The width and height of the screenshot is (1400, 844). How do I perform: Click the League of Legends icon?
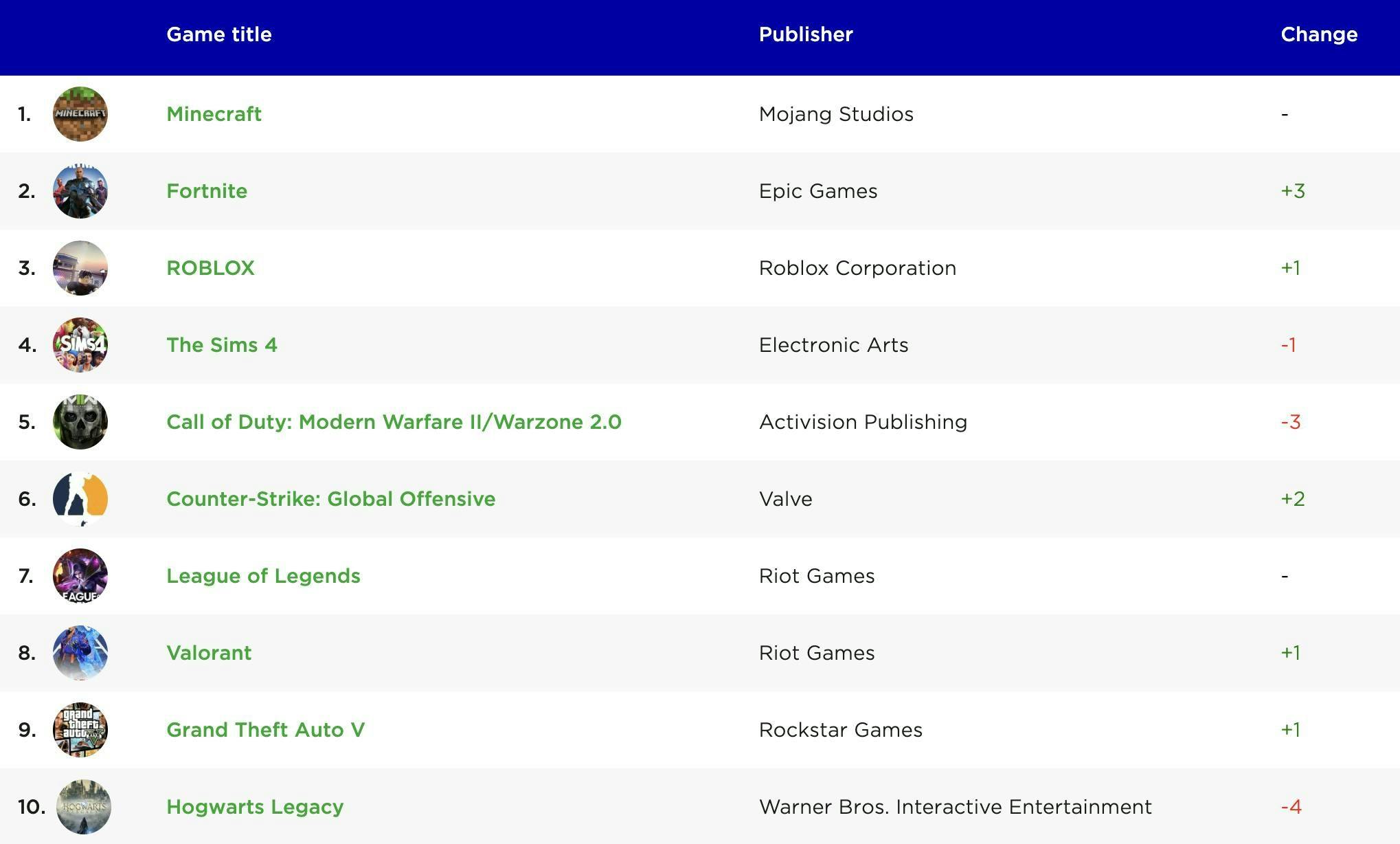click(x=80, y=576)
